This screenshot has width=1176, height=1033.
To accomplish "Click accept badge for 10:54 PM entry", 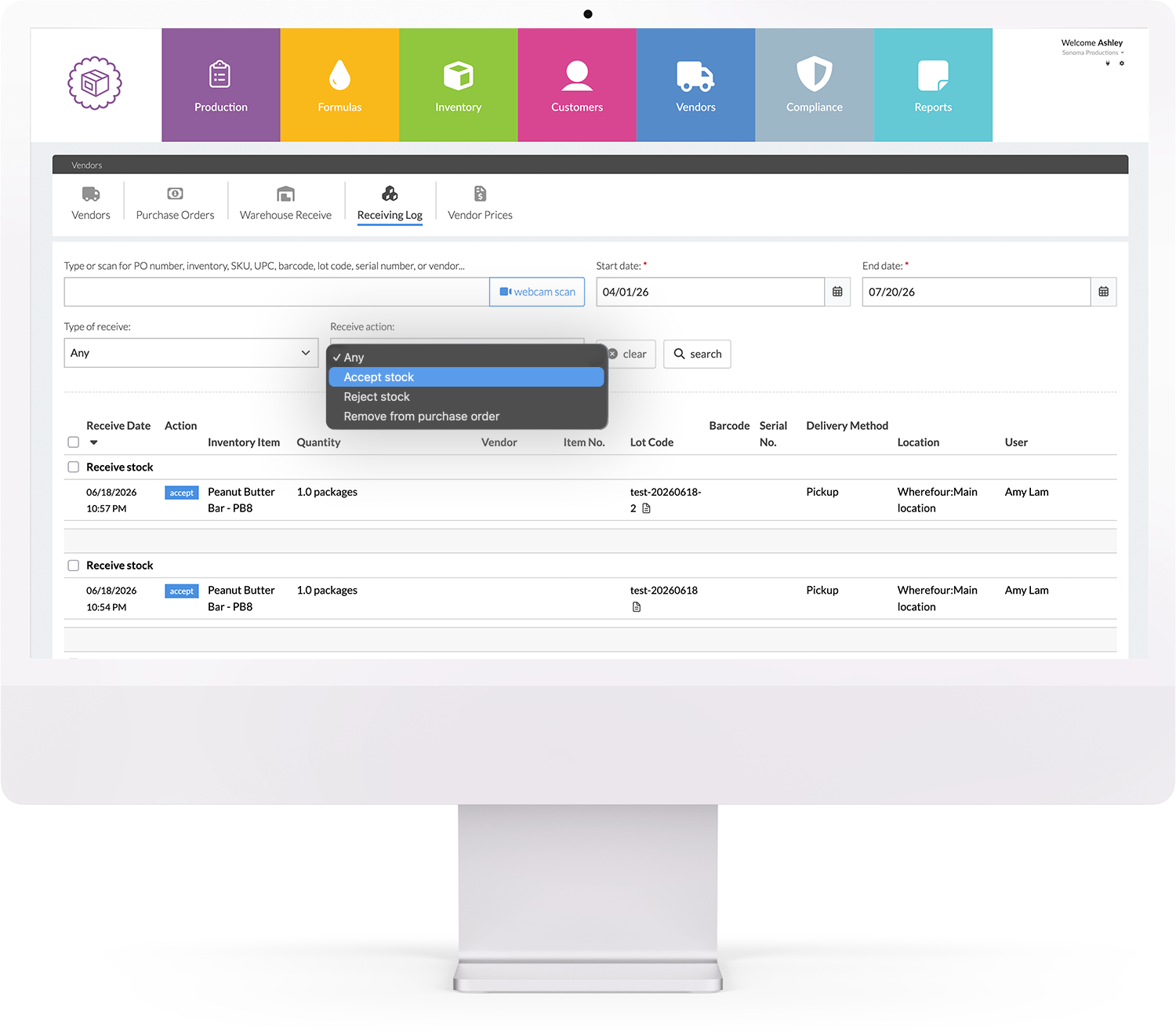I will coord(182,591).
